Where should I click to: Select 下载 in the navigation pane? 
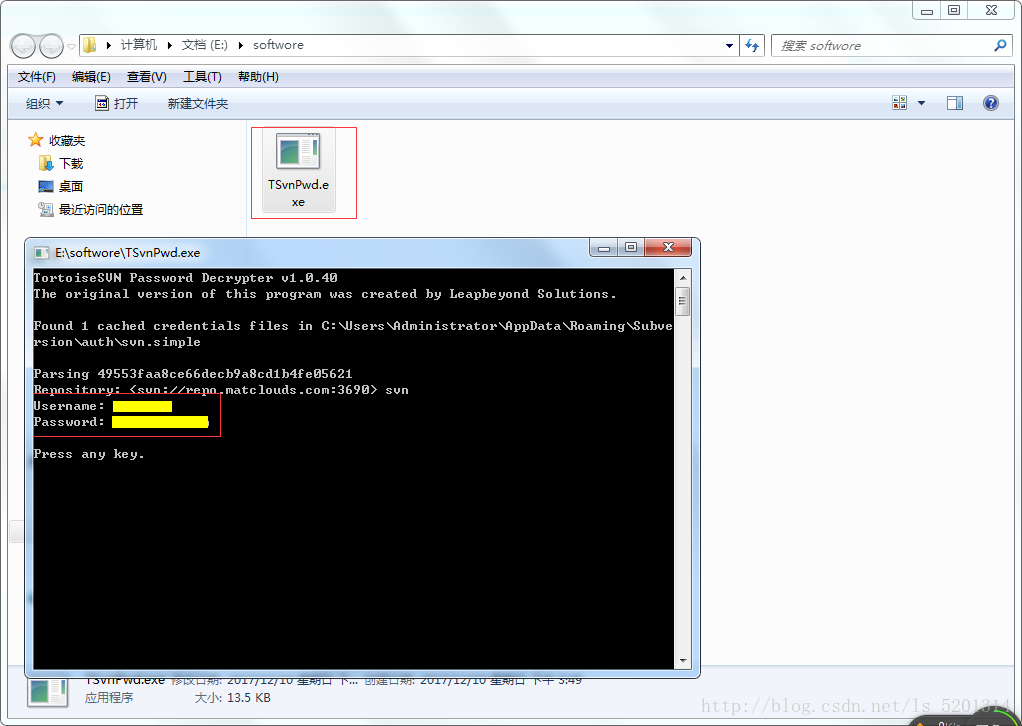[71, 164]
